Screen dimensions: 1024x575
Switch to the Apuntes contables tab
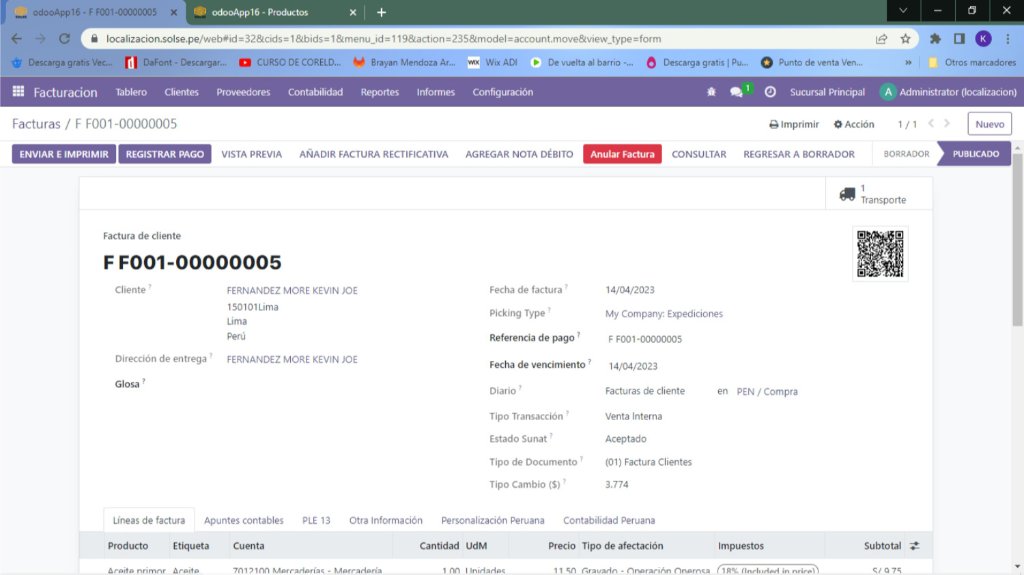pyautogui.click(x=243, y=521)
